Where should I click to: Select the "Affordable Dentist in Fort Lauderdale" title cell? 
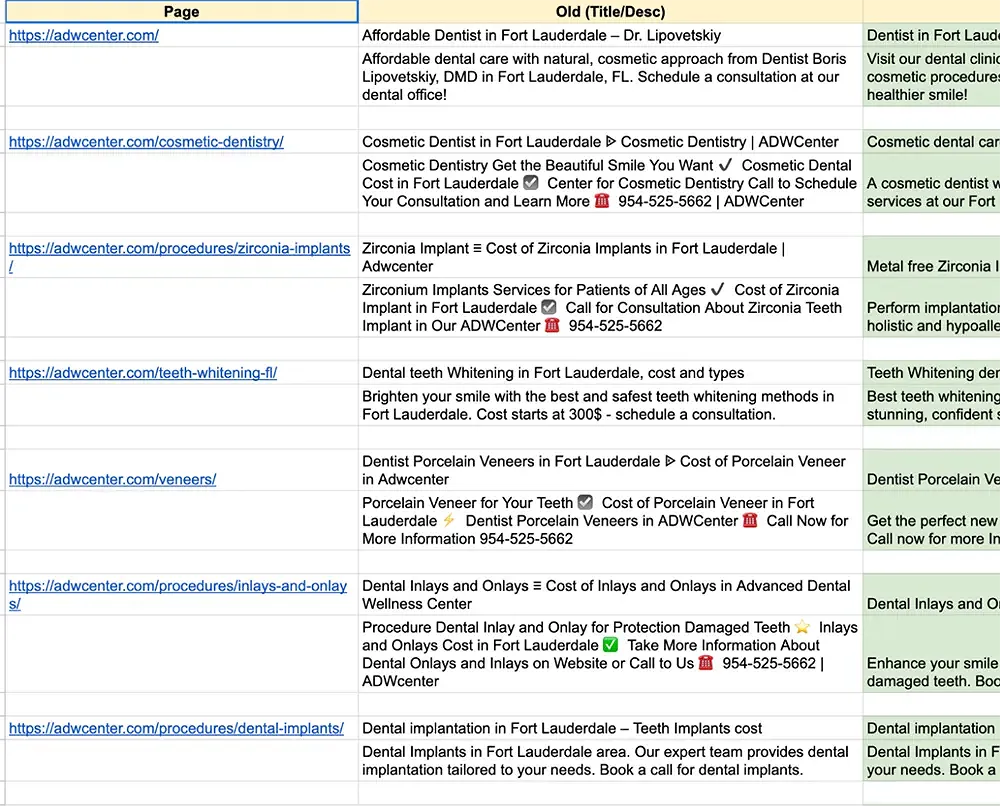610,35
